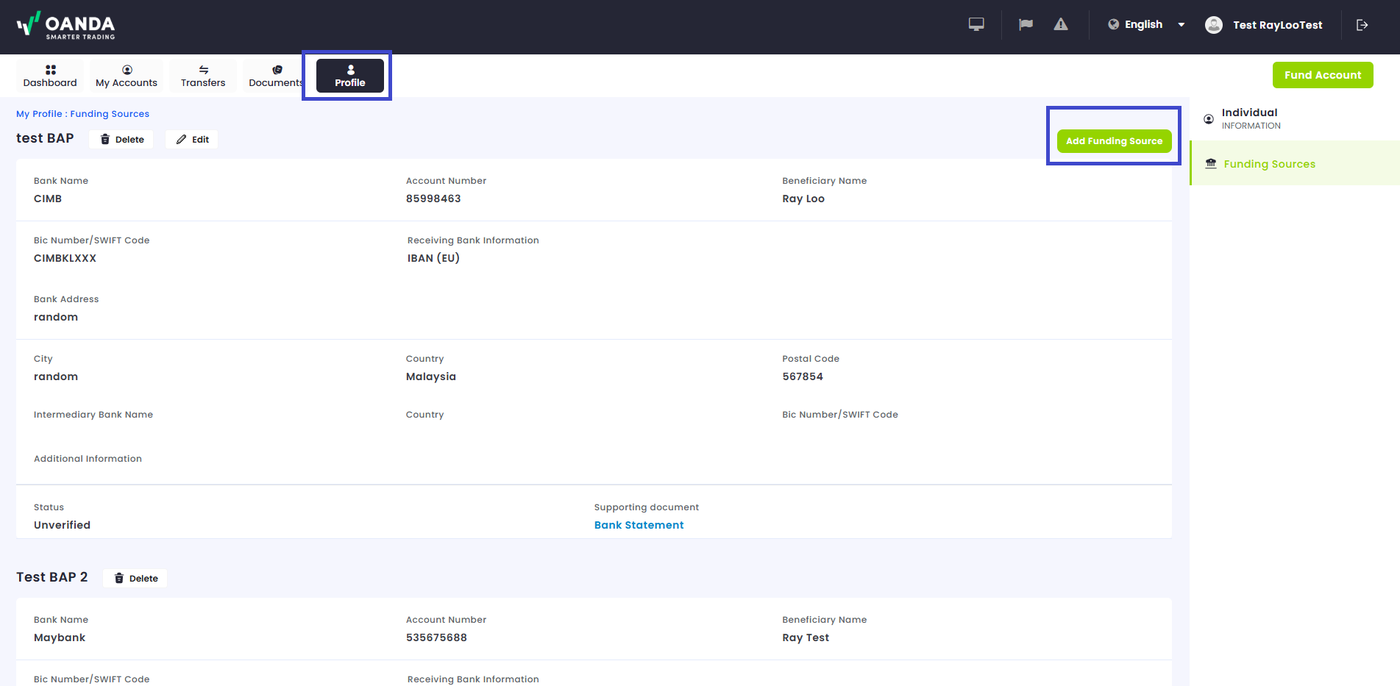Delete the test BAP funding source
Screen dimensions: 1400x686
(x=122, y=139)
